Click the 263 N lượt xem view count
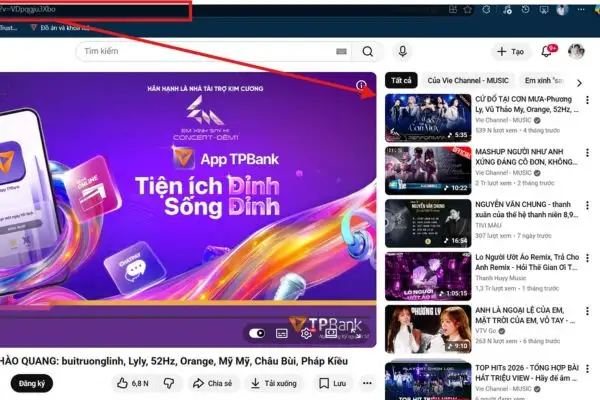 [x=496, y=341]
